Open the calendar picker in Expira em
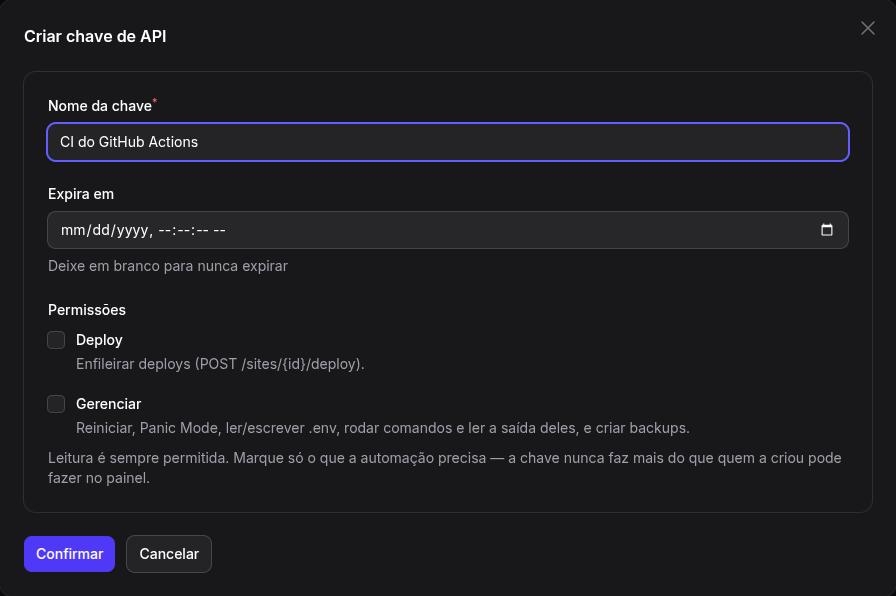The image size is (896, 596). point(826,230)
